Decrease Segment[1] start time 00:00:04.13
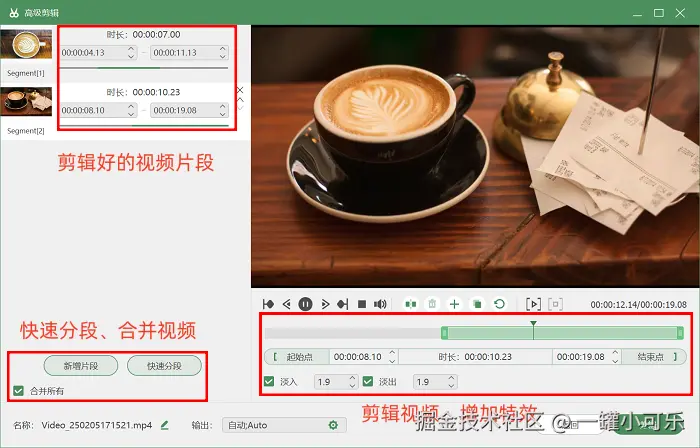 131,56
